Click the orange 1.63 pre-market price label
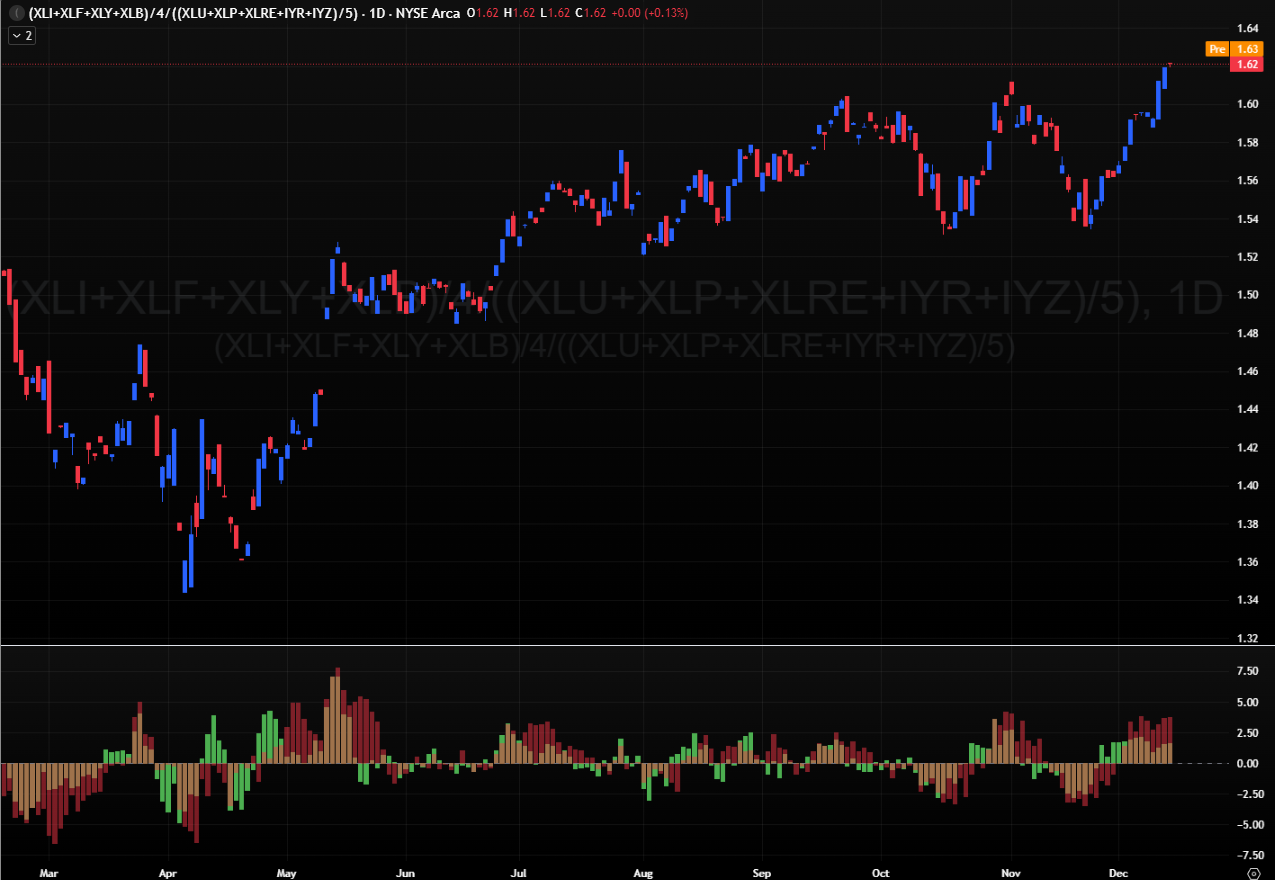 click(1247, 49)
